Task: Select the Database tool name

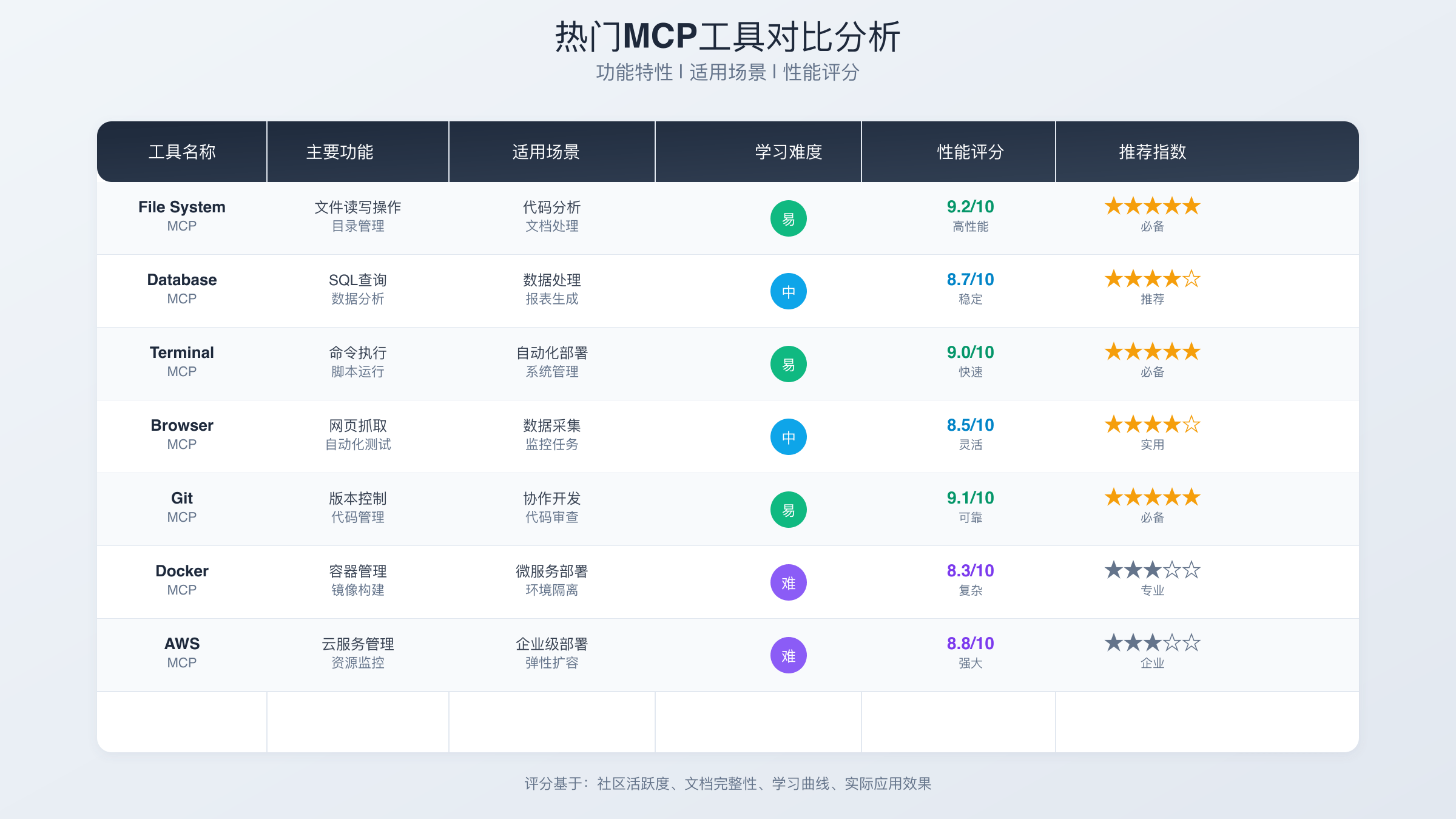Action: [182, 280]
